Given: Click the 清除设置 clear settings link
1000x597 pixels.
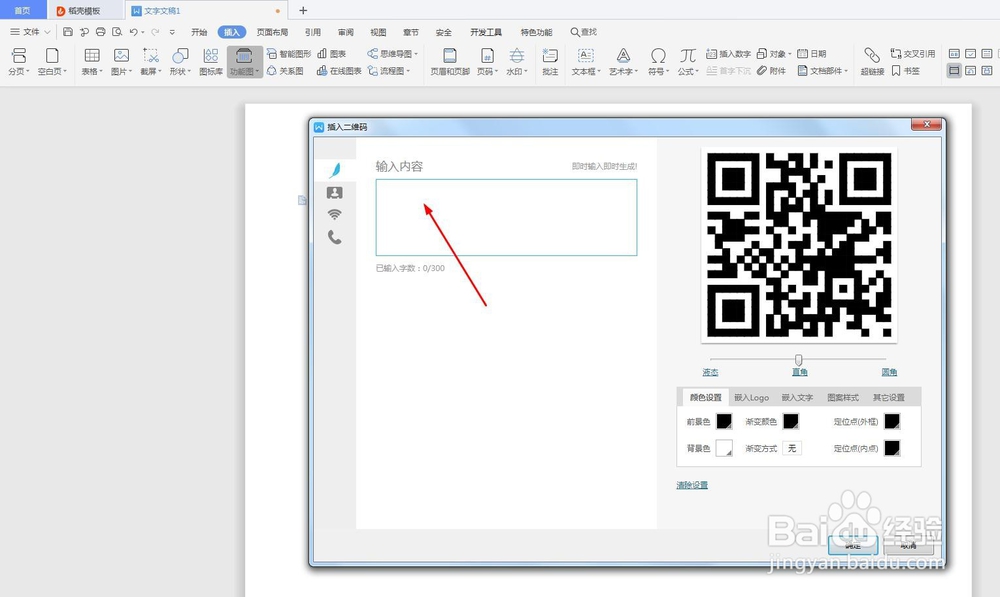Looking at the screenshot, I should click(x=692, y=485).
